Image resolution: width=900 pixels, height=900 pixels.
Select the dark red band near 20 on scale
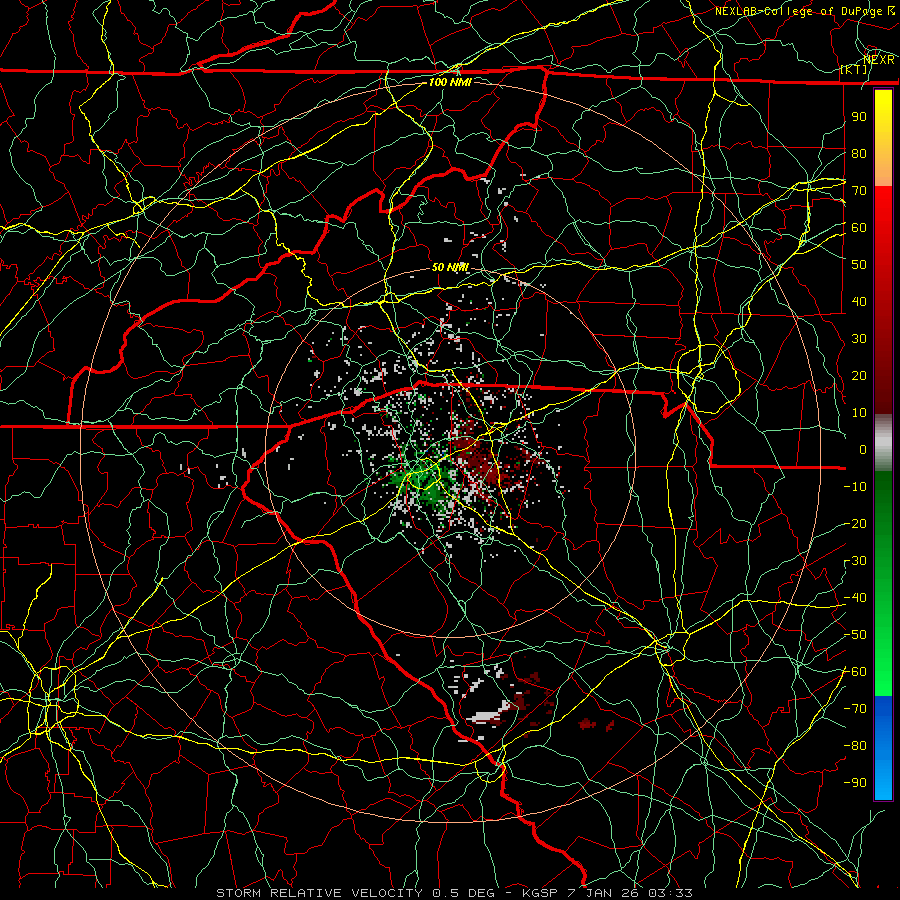tap(883, 376)
